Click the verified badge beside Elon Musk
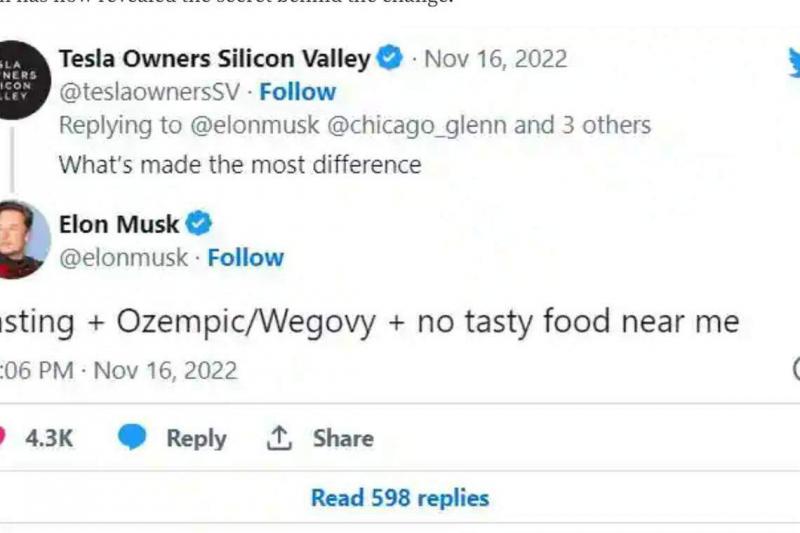Screen dimensions: 800x533 [x=200, y=223]
